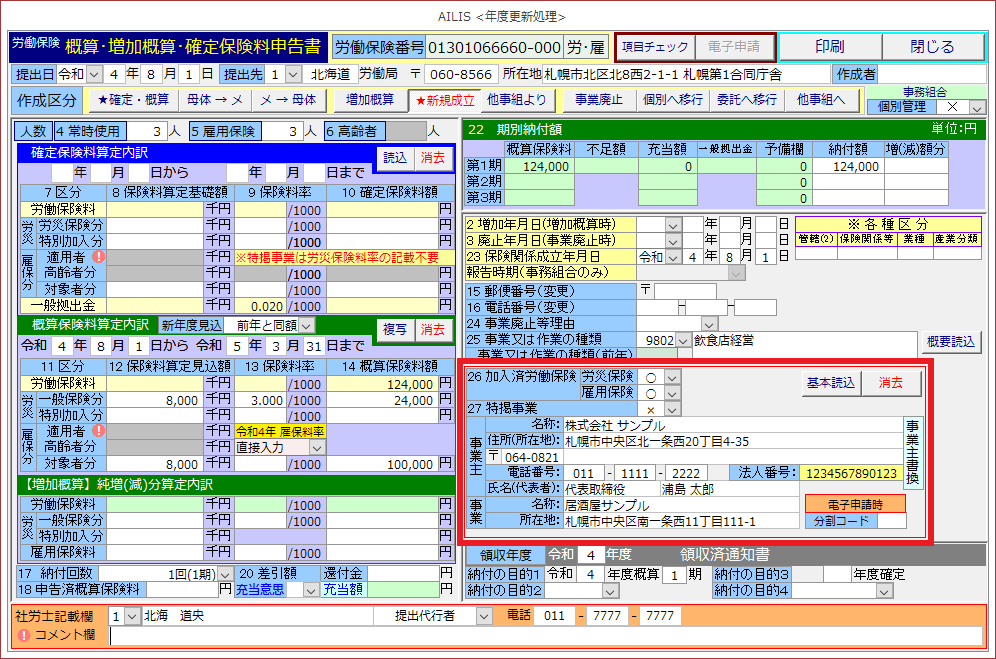Open the 前年と同額 新年度見込 dropdown

[306, 325]
